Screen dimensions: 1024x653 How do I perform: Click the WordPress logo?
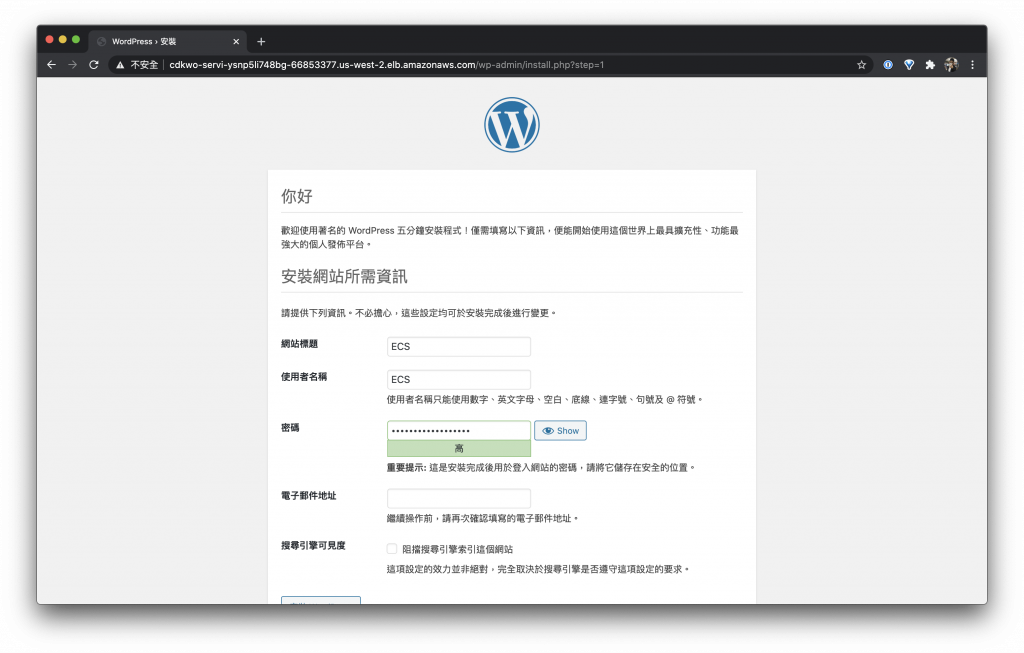click(x=512, y=125)
